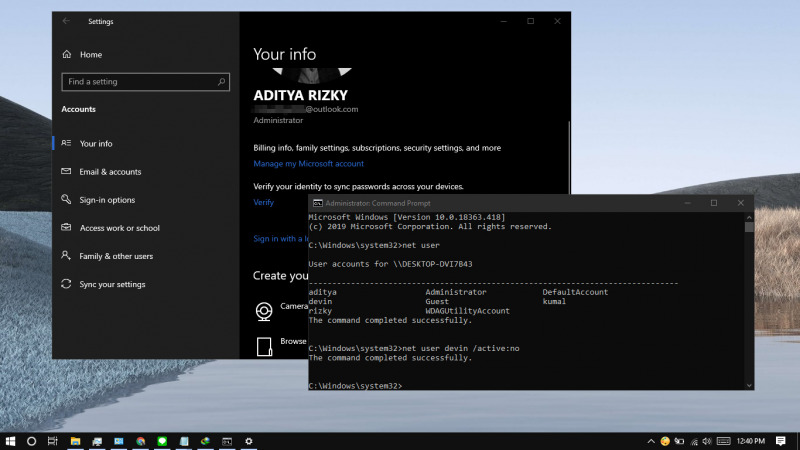The width and height of the screenshot is (800, 450).
Task: Click the Verify identity link
Action: click(263, 202)
